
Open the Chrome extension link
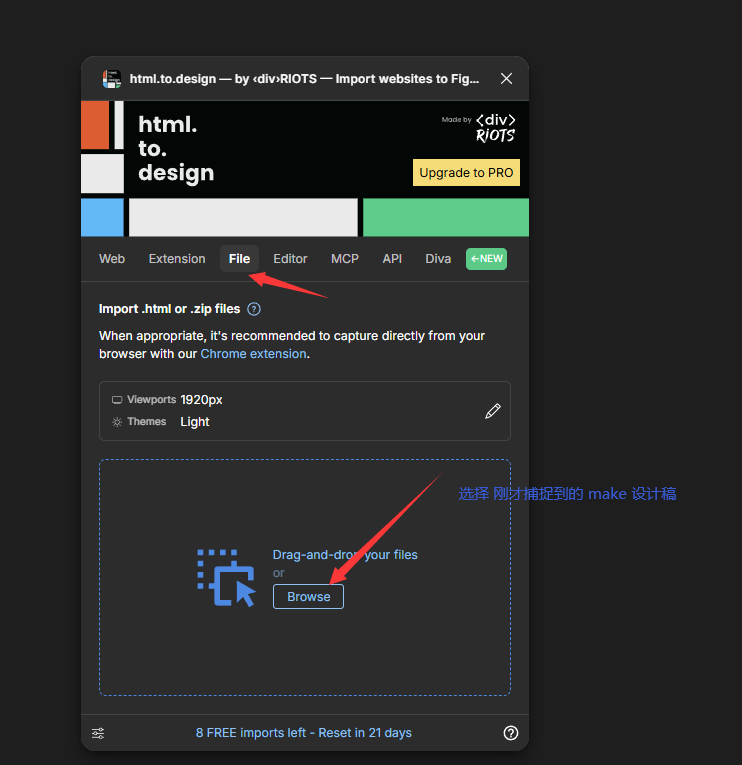click(x=253, y=354)
